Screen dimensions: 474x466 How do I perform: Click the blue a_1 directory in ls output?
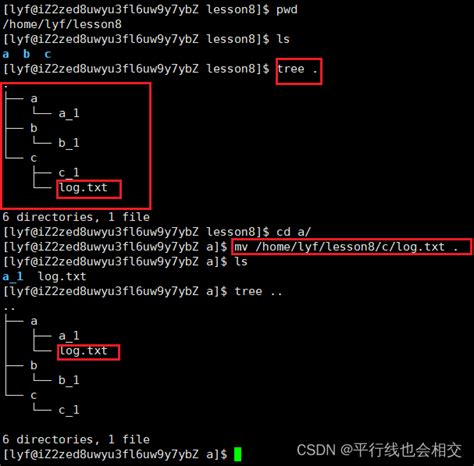[x=13, y=276]
